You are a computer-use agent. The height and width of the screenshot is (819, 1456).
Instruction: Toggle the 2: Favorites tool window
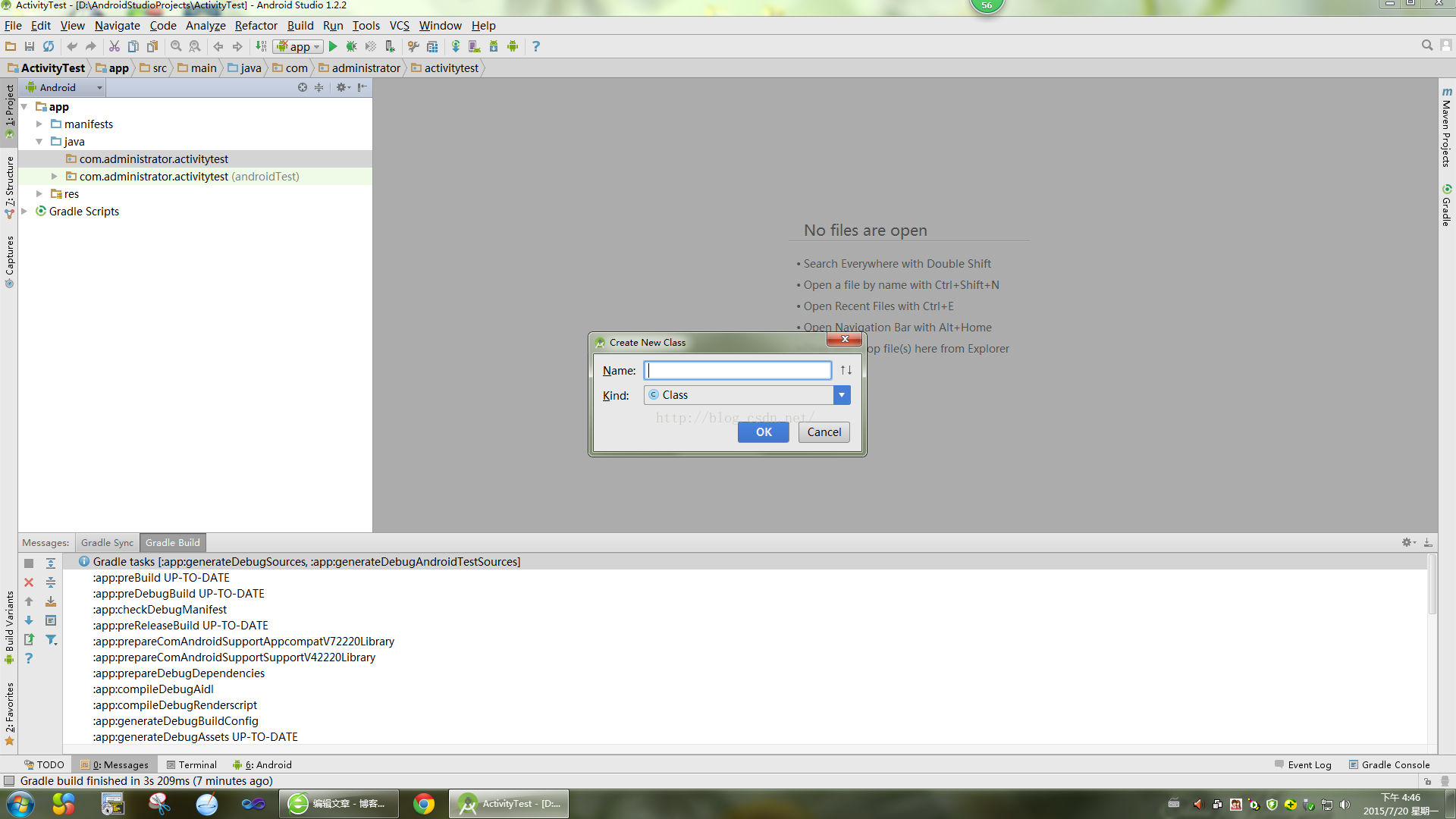point(9,714)
